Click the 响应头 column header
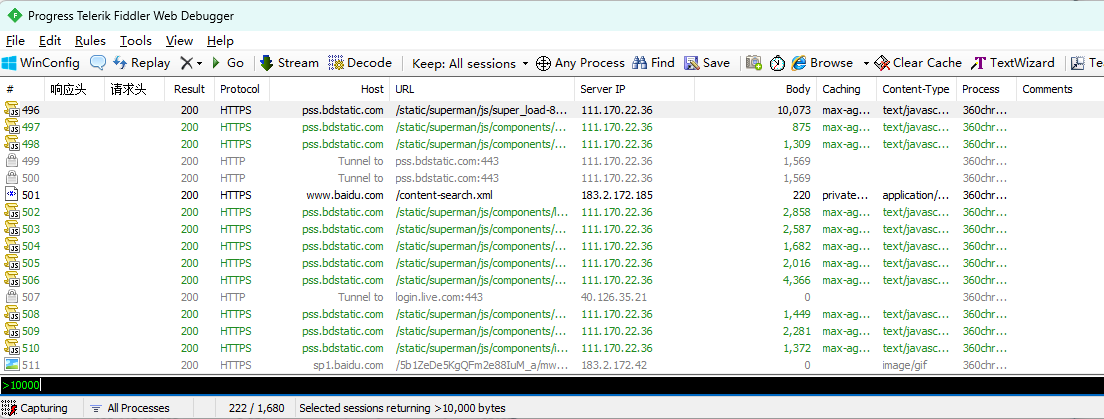The height and width of the screenshot is (419, 1104). (x=75, y=89)
